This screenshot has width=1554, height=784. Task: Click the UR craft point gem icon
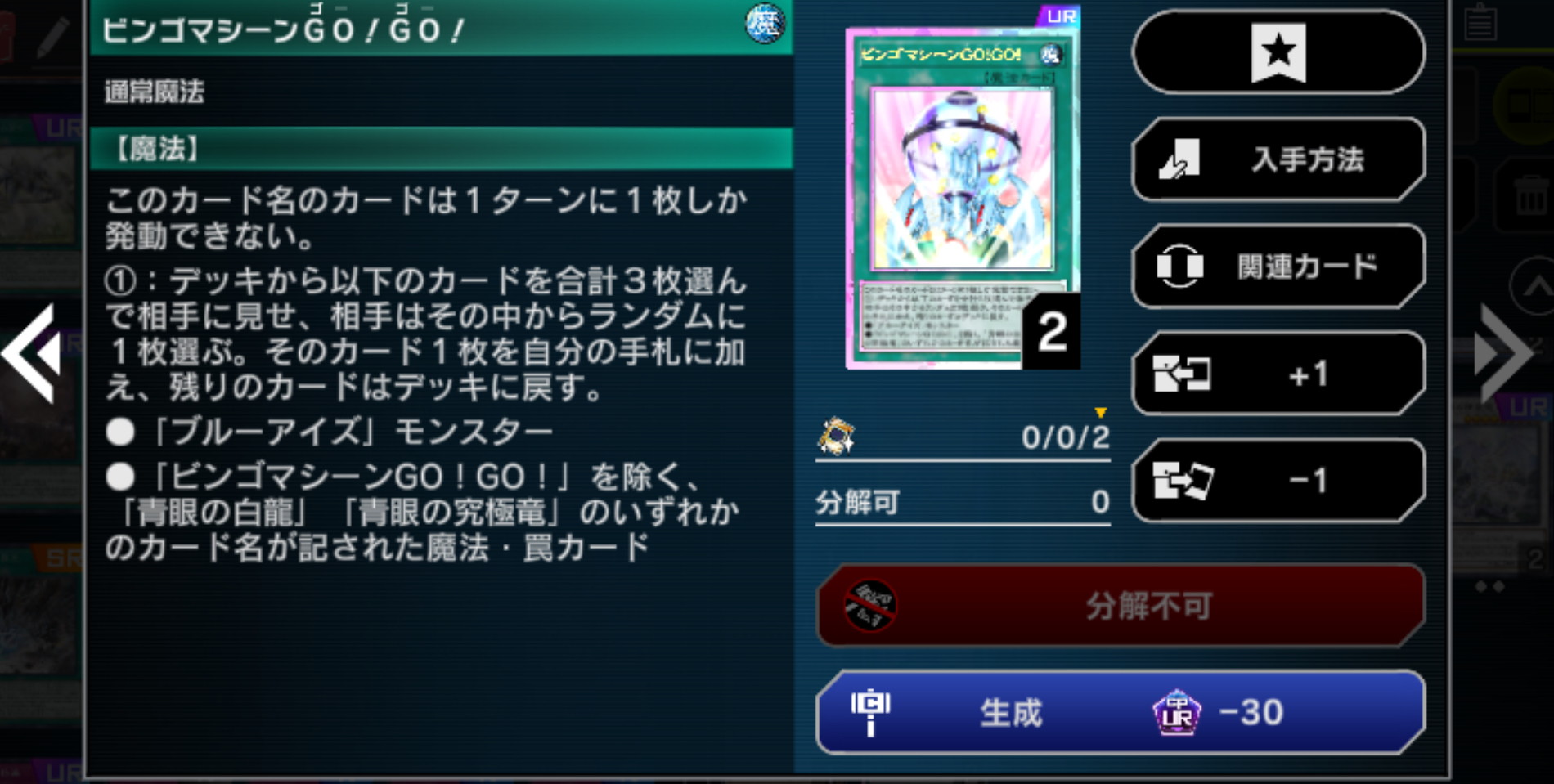[x=1176, y=713]
